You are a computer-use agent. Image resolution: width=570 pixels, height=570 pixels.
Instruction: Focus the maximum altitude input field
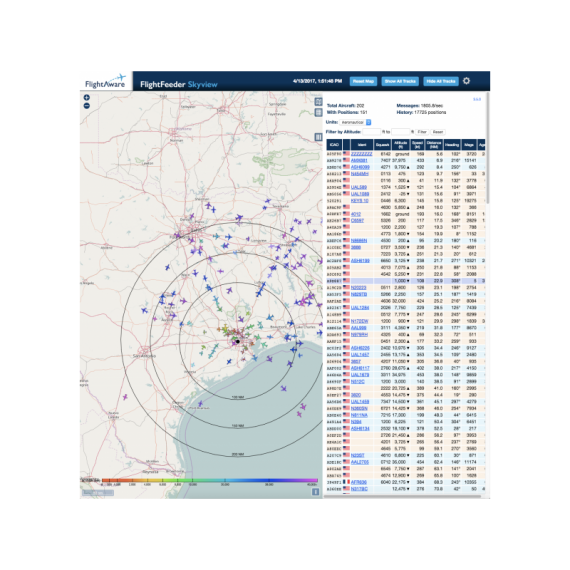pyautogui.click(x=401, y=132)
